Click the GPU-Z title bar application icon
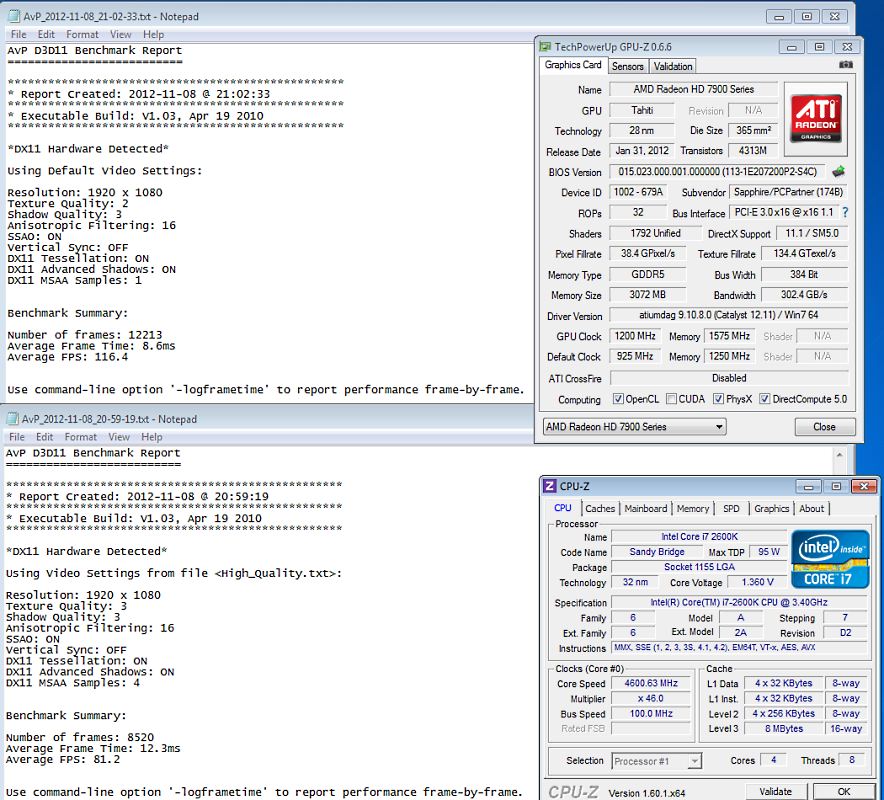Screen dimensions: 884x800 coord(545,47)
